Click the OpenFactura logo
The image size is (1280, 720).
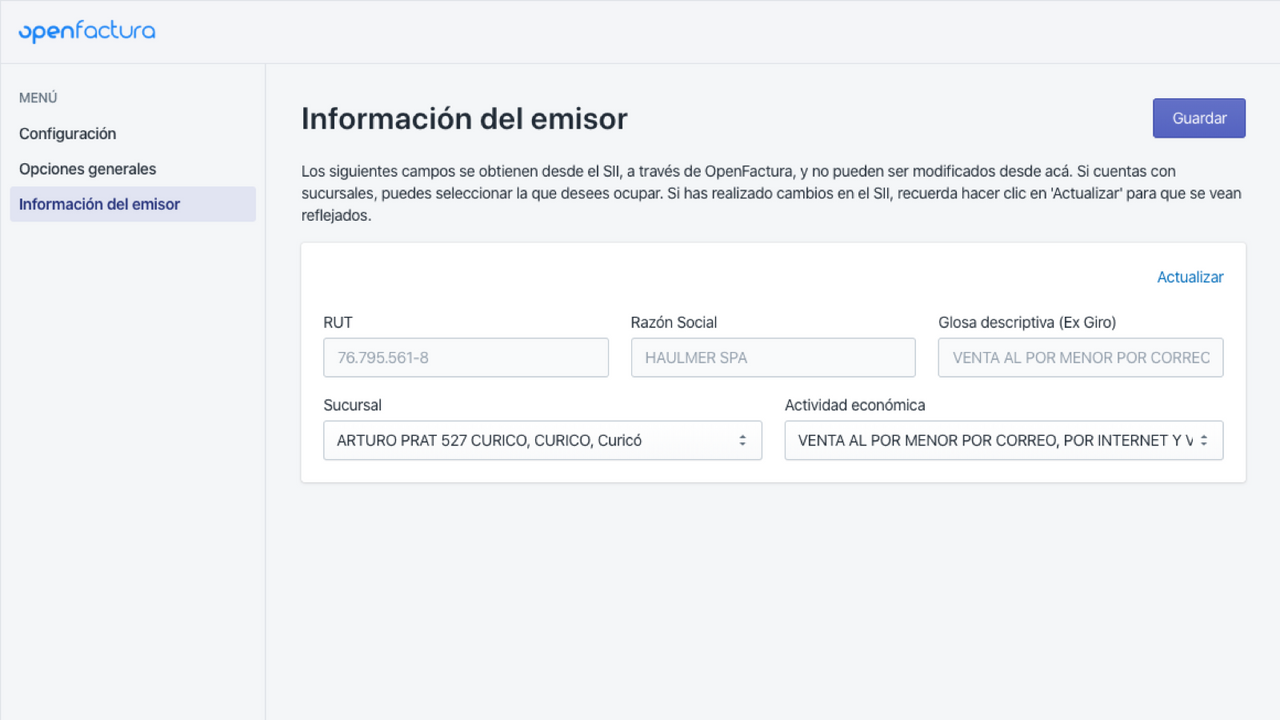click(85, 31)
